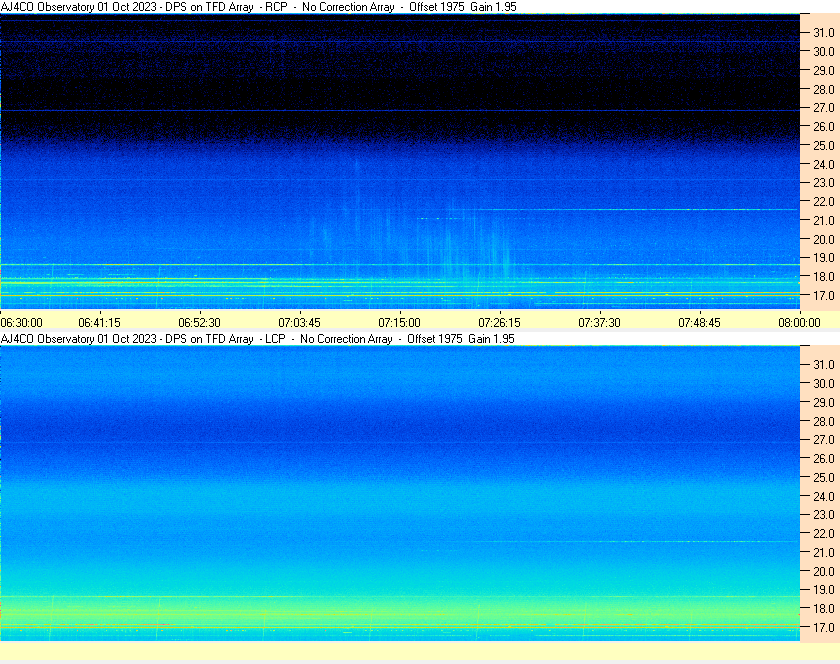The width and height of the screenshot is (840, 664).
Task: Click the LCP spectrogram title text
Action: [258, 339]
